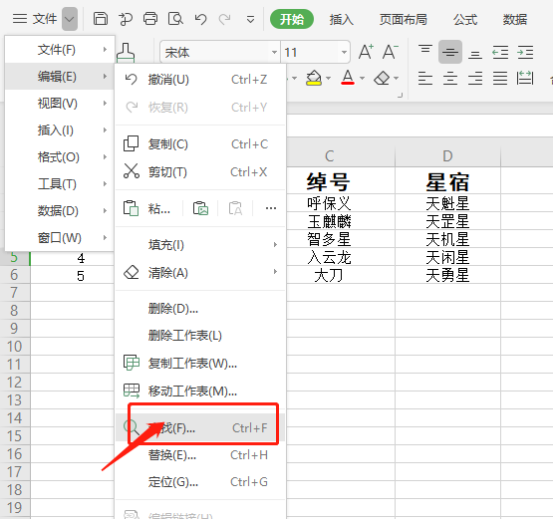Expand the clear format dropdown arrow
The image size is (554, 520).
[396, 78]
